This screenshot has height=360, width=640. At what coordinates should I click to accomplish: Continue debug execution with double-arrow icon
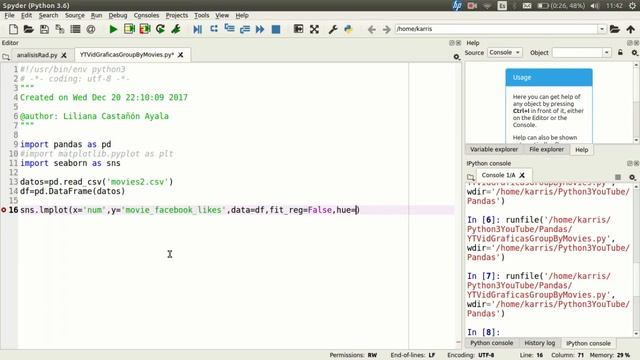pyautogui.click(x=260, y=29)
